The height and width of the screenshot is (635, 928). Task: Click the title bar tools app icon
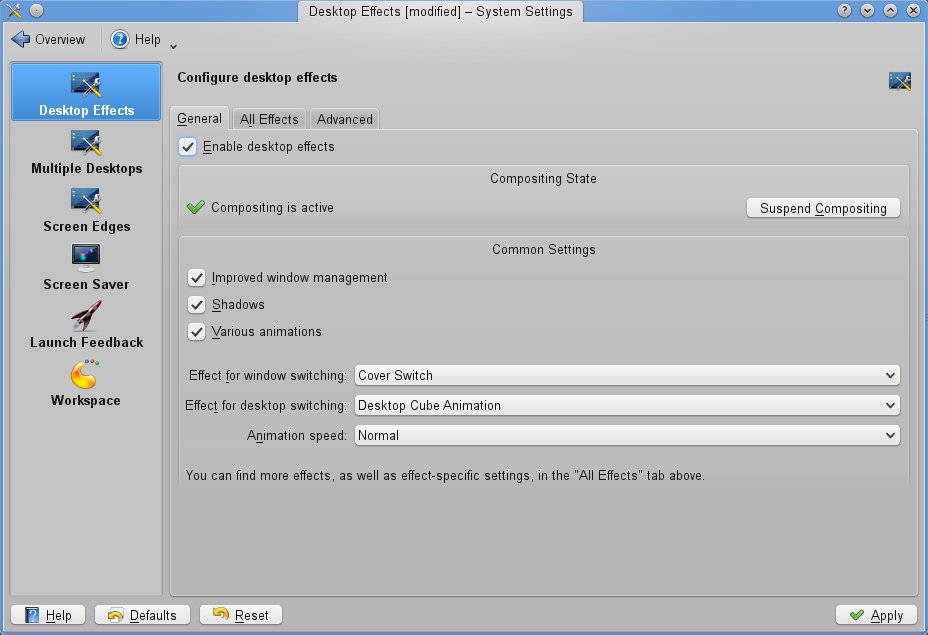(14, 11)
